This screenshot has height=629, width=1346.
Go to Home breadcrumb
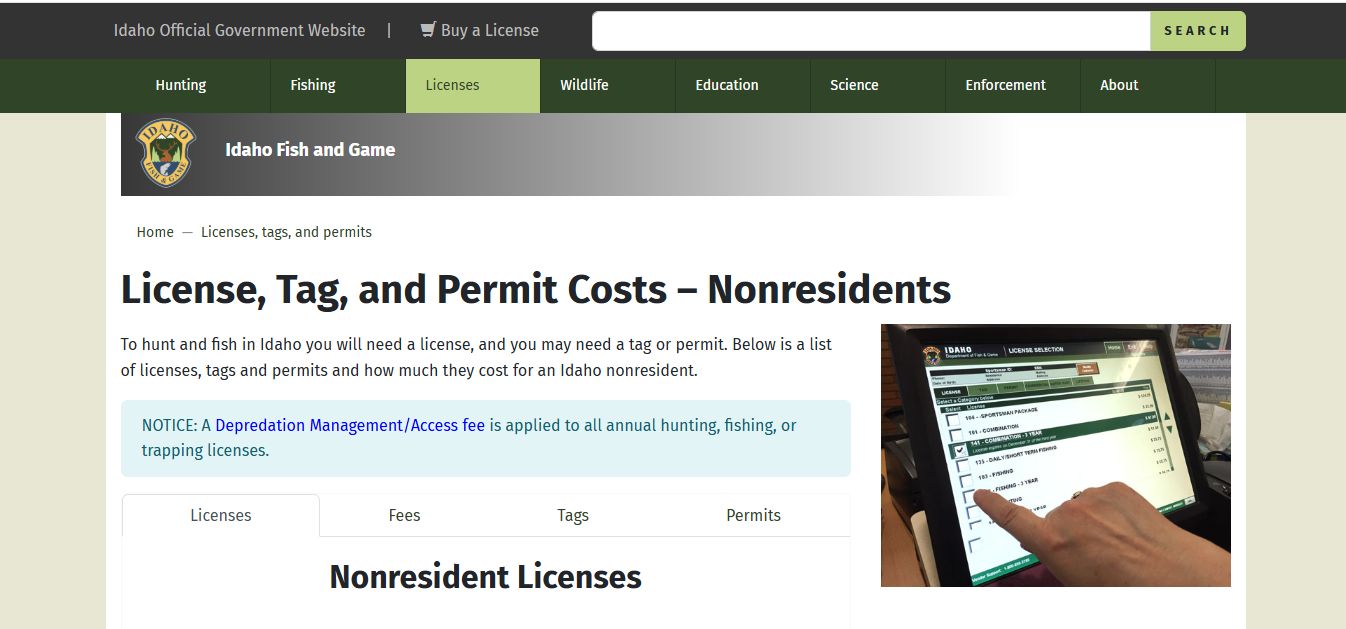click(155, 232)
